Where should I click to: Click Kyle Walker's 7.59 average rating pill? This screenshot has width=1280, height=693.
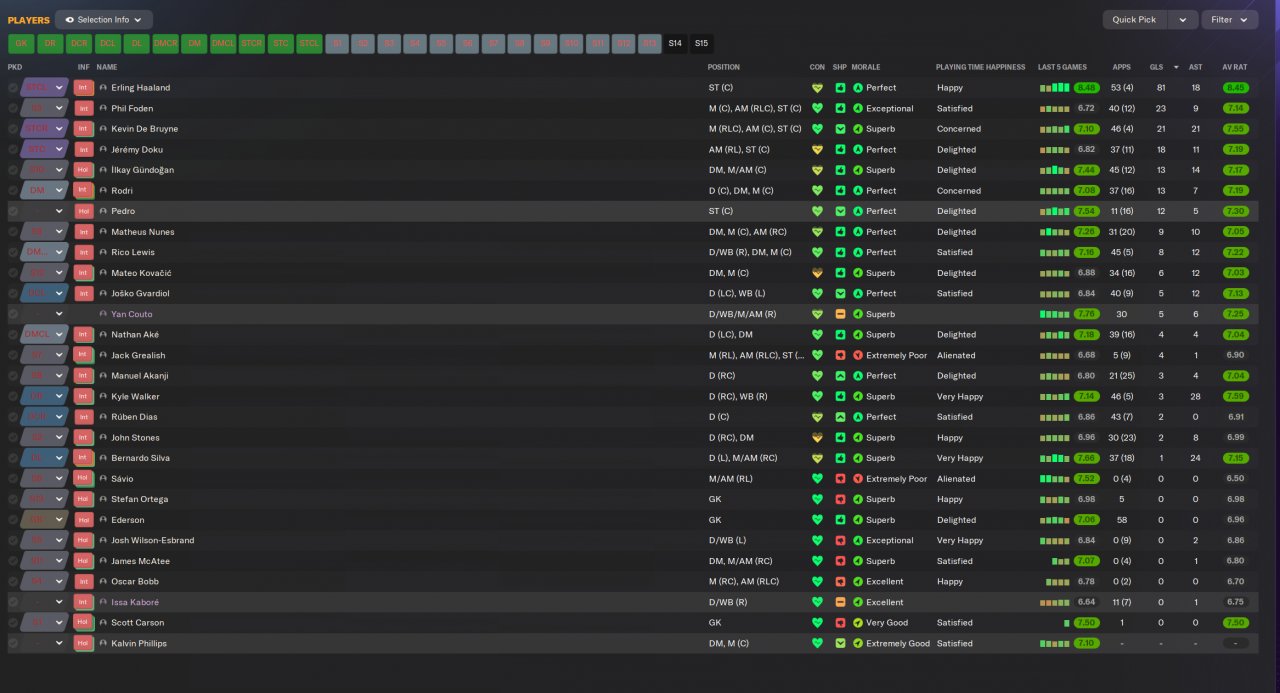tap(1235, 397)
